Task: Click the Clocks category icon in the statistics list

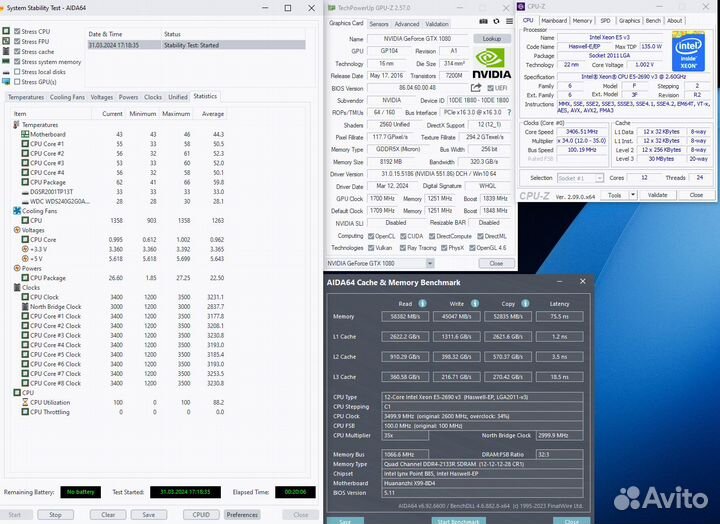Action: tap(17, 287)
